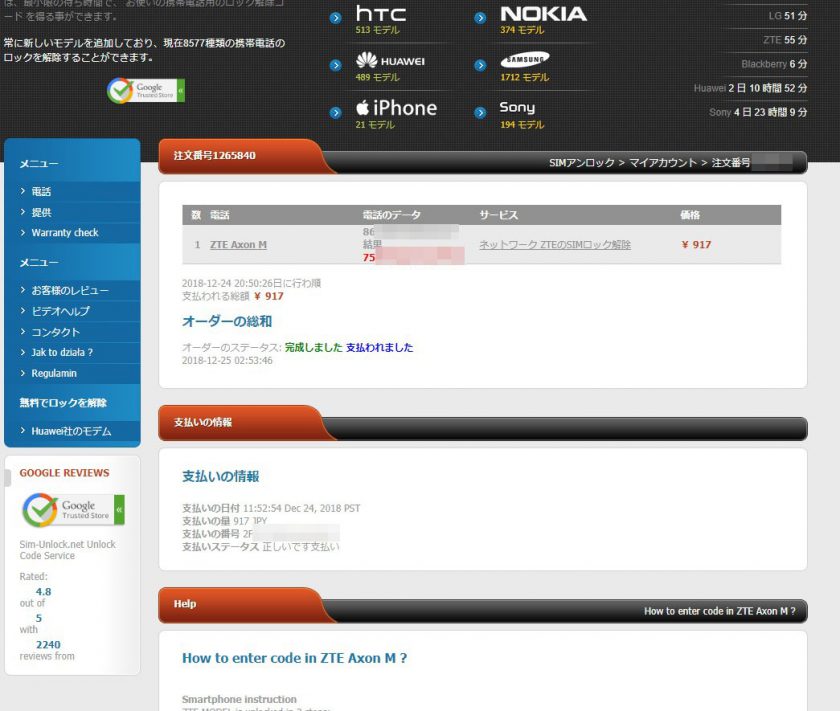Open the Help section header

coord(187,604)
